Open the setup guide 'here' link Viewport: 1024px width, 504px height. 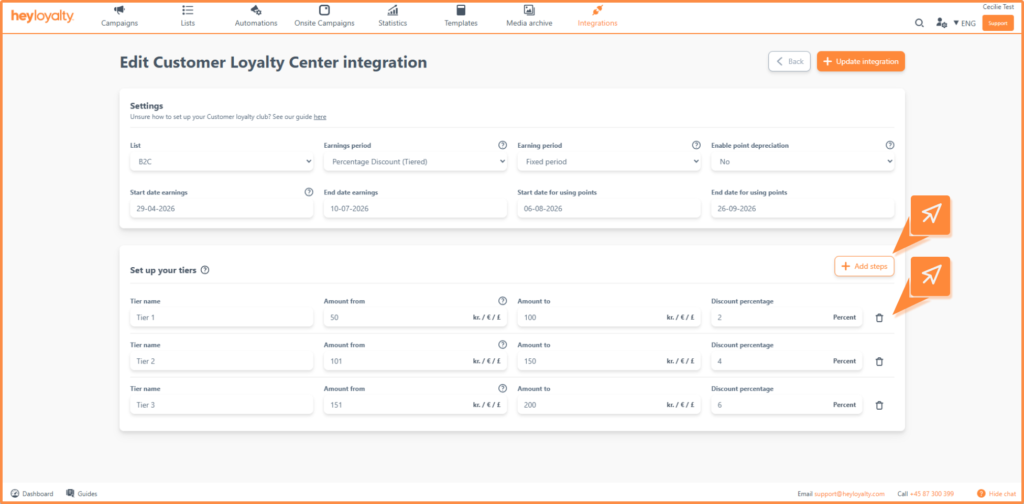[320, 117]
